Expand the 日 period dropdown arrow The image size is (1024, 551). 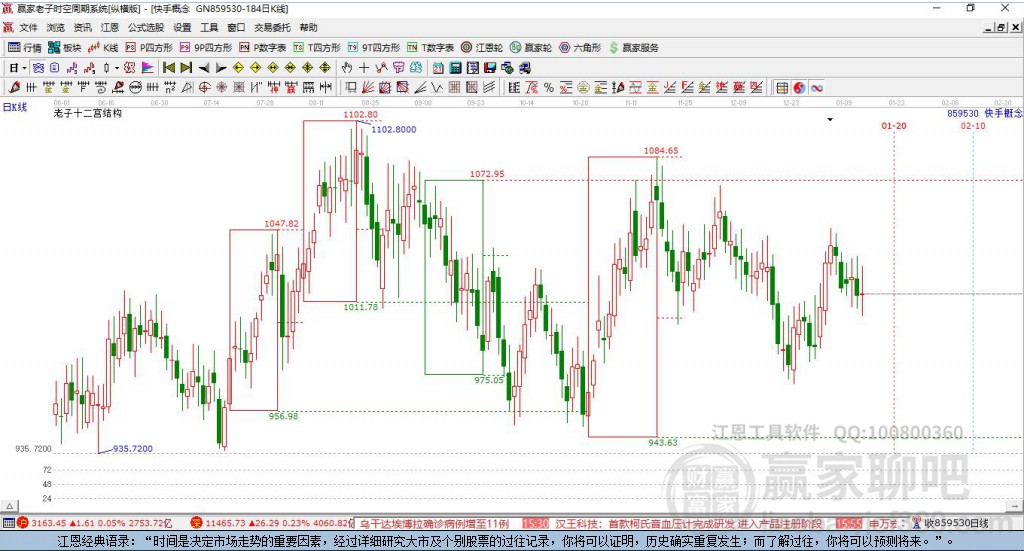point(24,68)
